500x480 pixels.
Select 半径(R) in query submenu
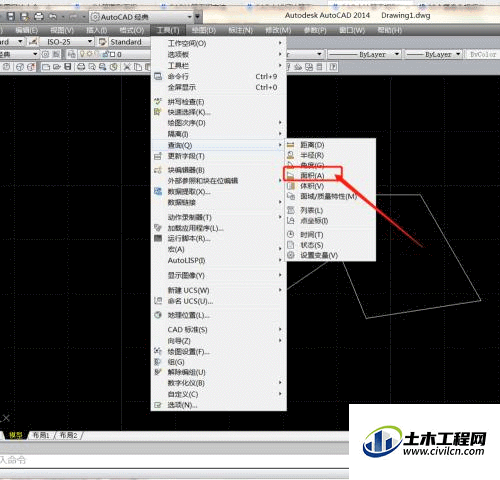(x=331, y=155)
